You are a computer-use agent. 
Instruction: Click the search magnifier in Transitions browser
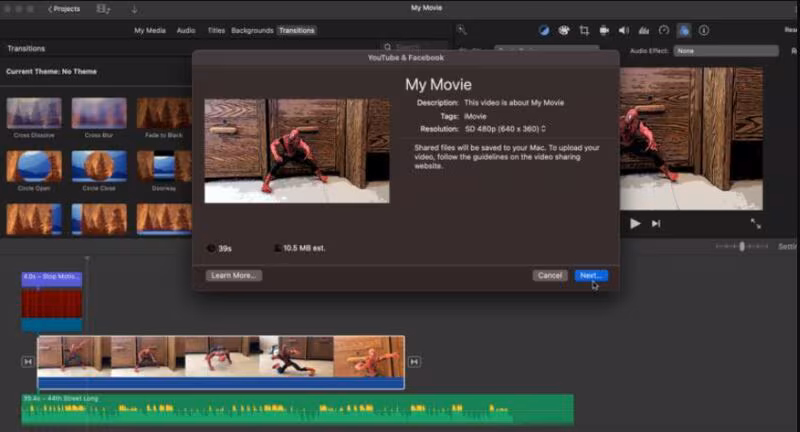tap(388, 47)
